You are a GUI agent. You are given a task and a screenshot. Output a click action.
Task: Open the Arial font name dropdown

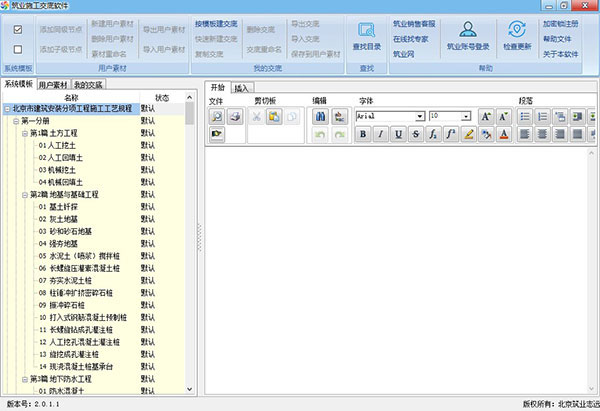click(x=420, y=117)
